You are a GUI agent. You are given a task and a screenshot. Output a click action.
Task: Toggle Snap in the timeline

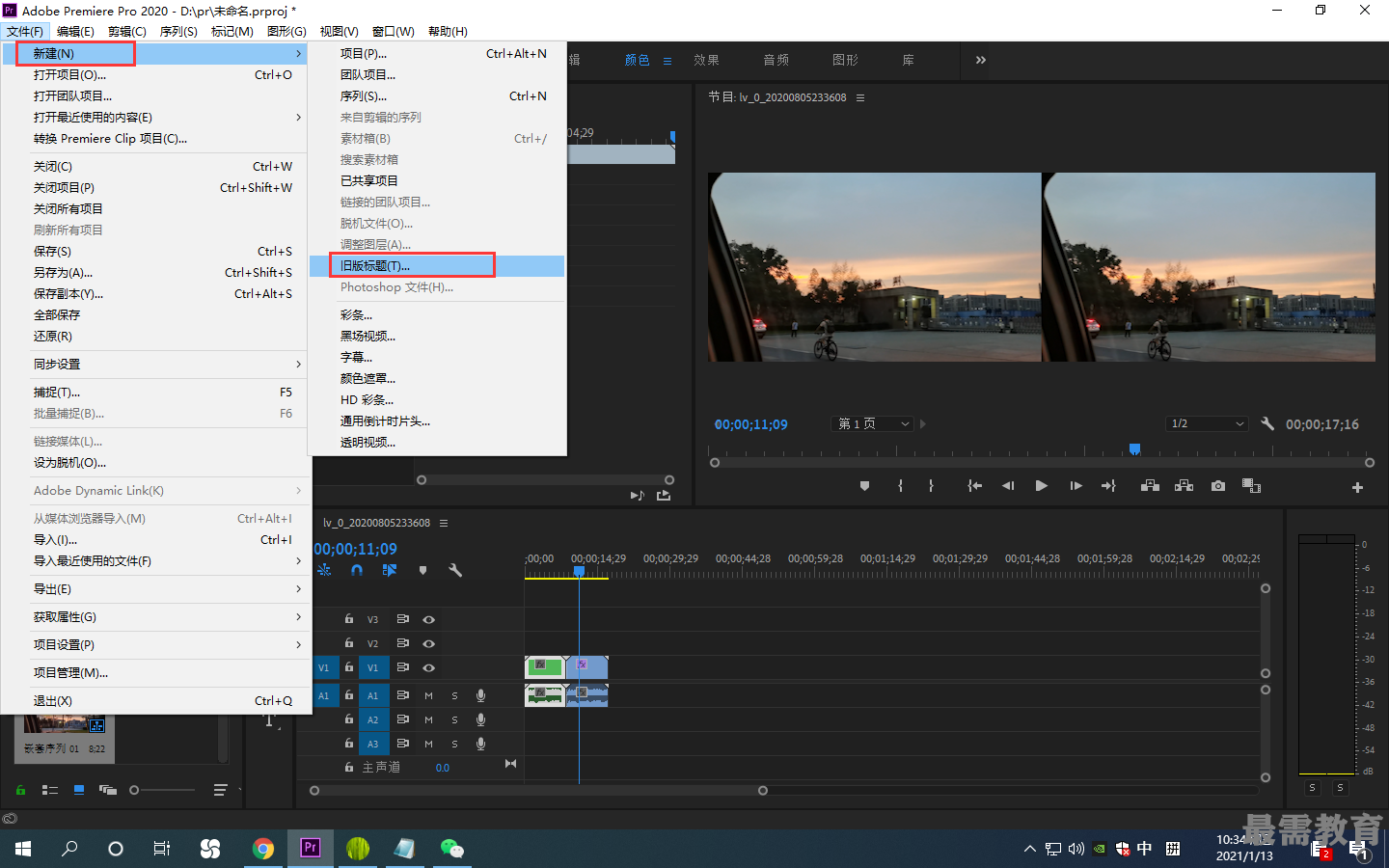(x=357, y=570)
